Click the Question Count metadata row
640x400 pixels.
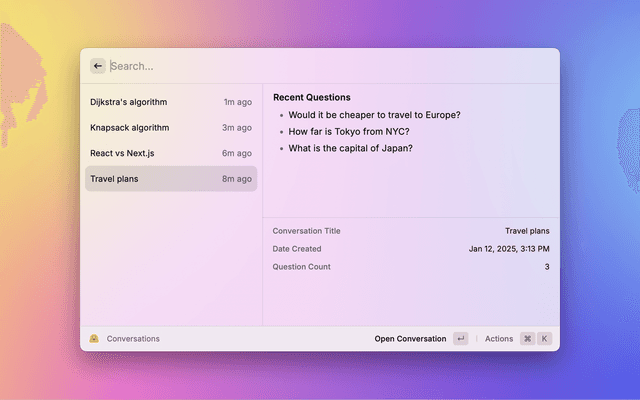click(410, 267)
